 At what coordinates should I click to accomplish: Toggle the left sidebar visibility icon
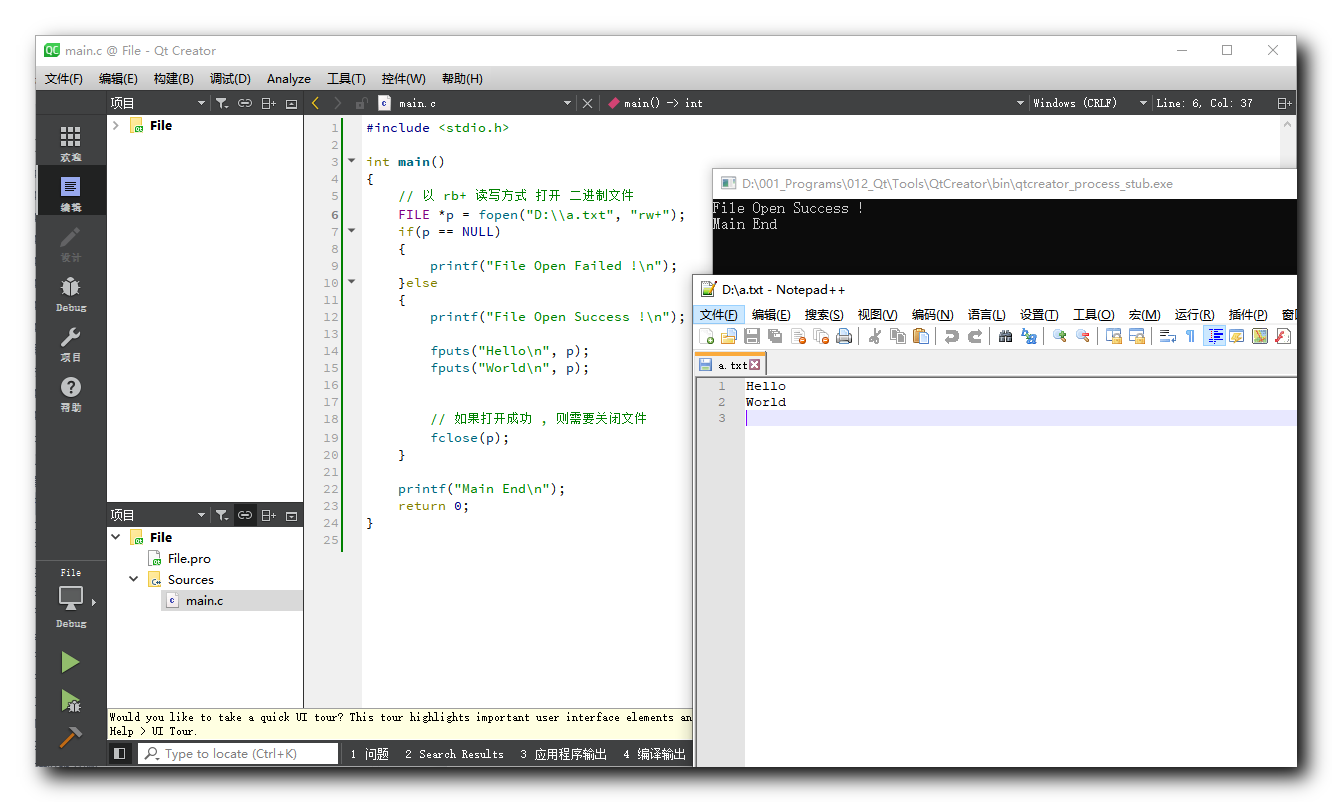[119, 754]
